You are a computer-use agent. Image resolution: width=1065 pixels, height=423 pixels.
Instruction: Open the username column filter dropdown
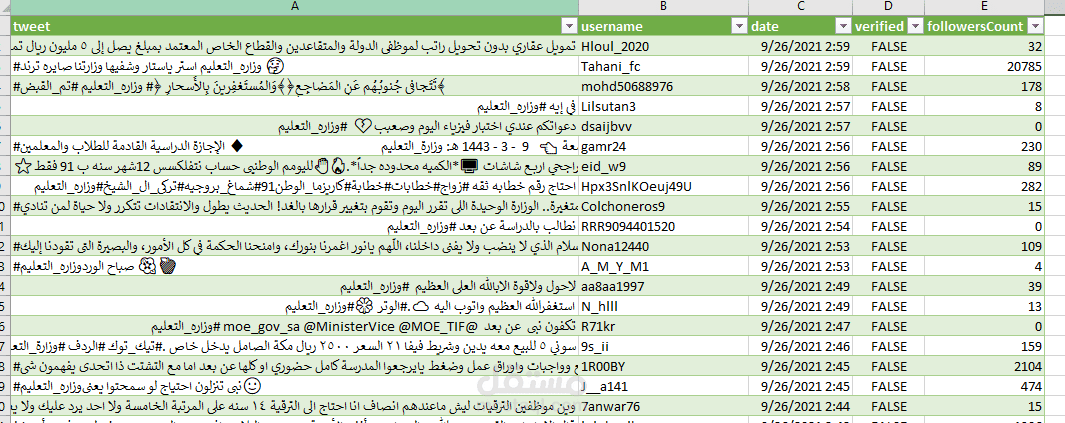pyautogui.click(x=738, y=26)
